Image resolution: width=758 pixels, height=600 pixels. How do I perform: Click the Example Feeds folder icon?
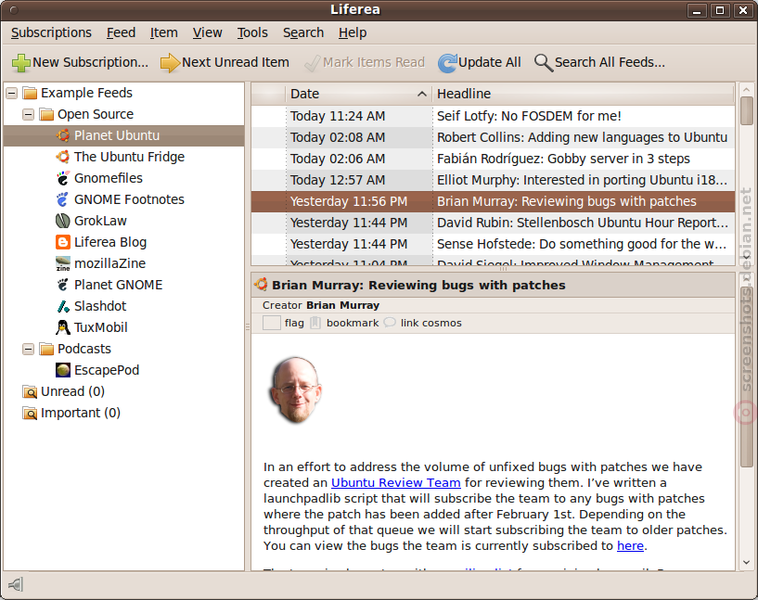pos(29,93)
